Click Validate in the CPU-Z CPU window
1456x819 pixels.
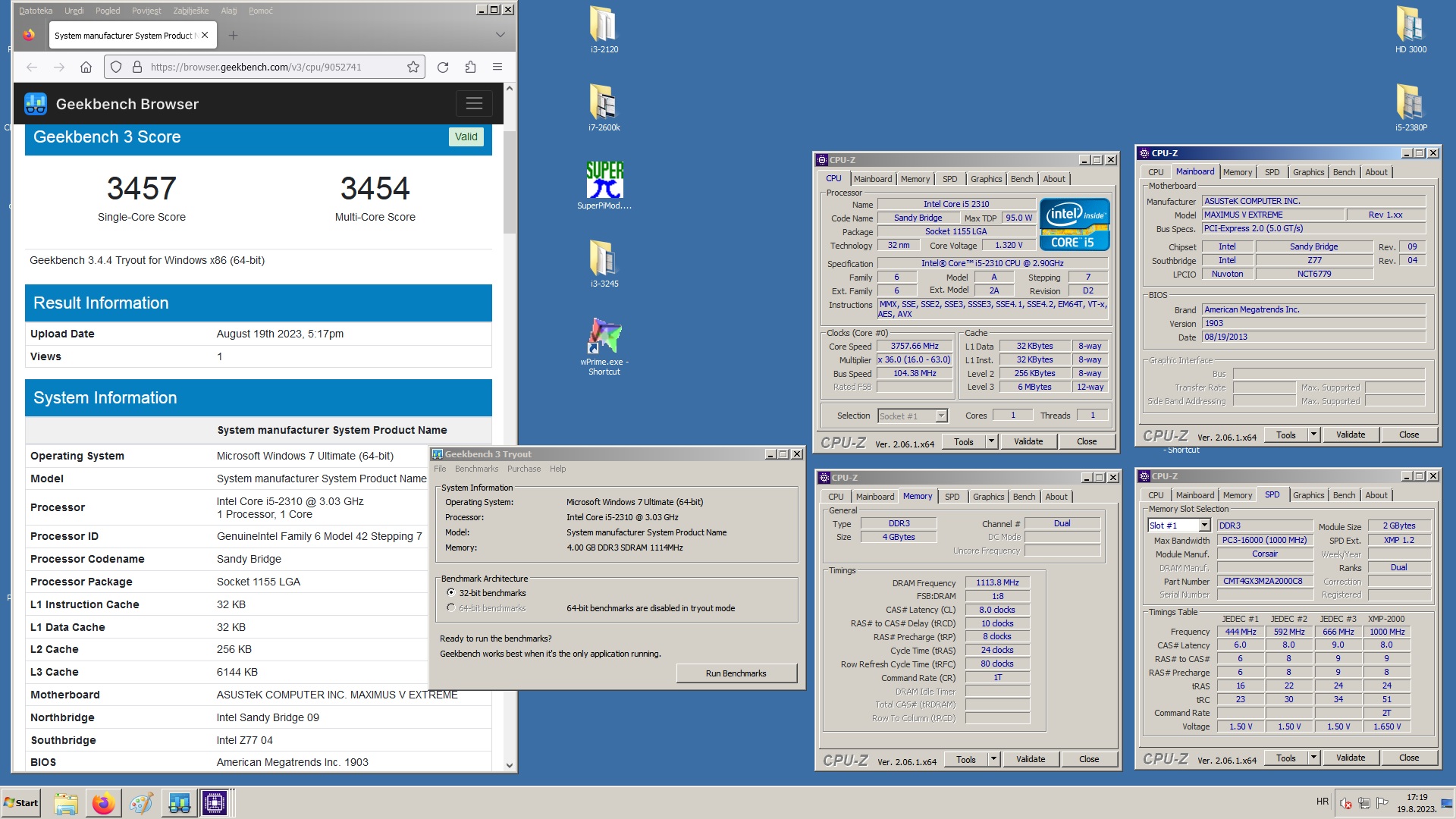coord(1028,441)
